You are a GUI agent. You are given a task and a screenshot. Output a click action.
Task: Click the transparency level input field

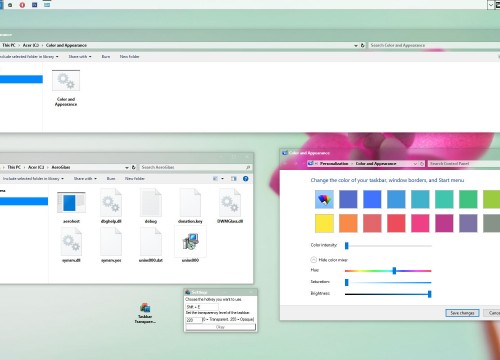194,320
